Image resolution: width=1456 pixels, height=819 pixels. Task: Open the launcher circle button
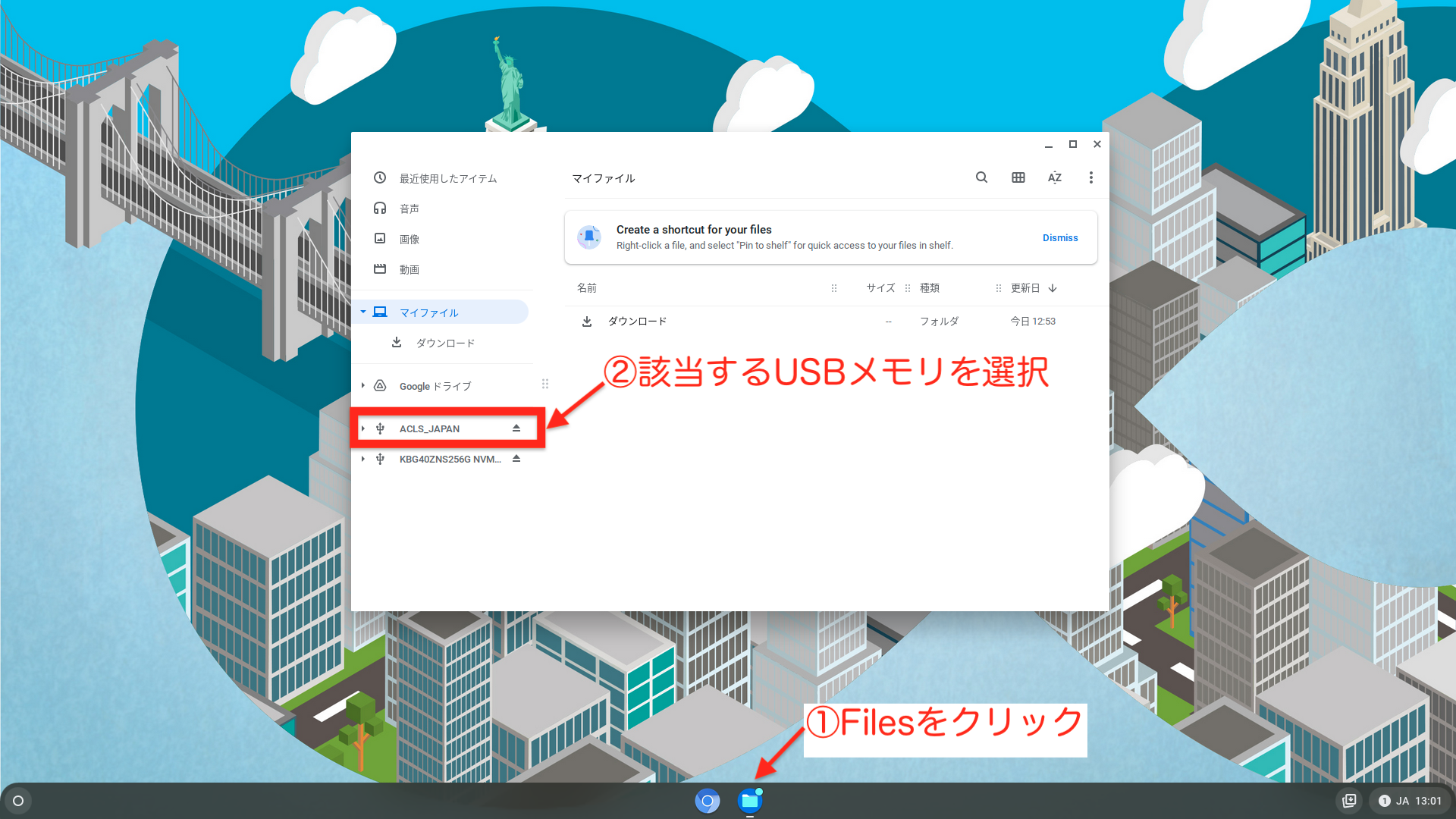18,801
